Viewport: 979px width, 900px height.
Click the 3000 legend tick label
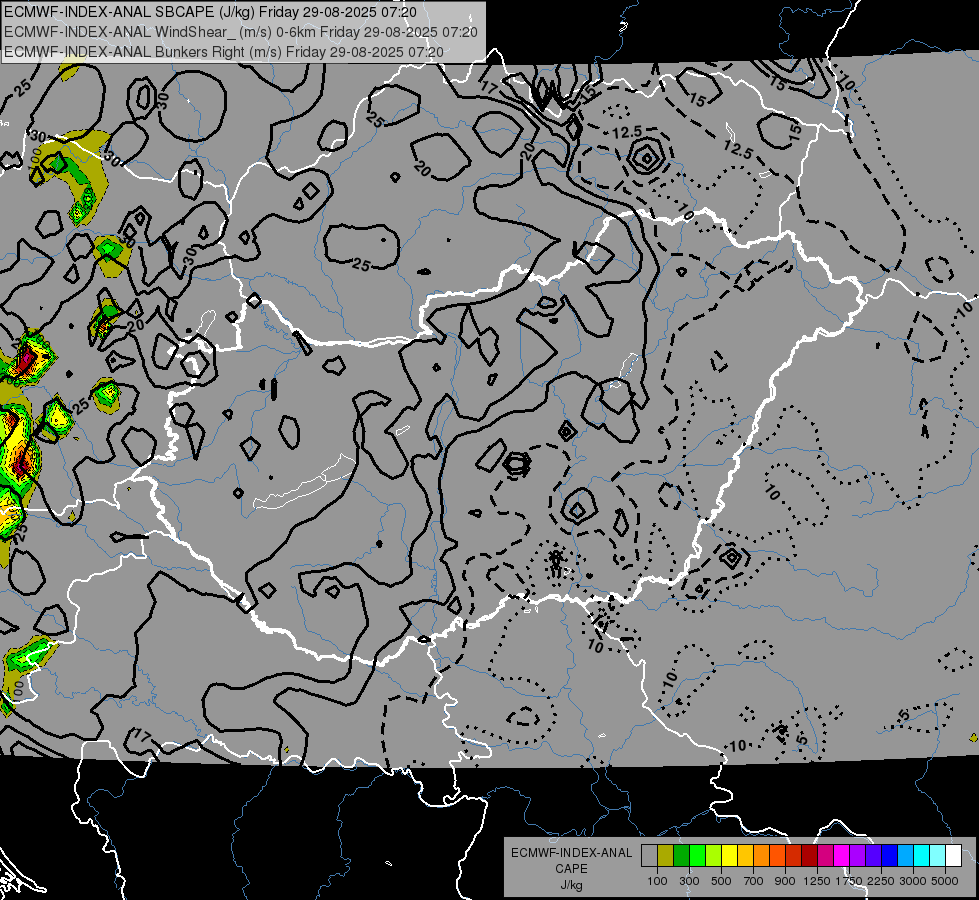click(x=913, y=881)
